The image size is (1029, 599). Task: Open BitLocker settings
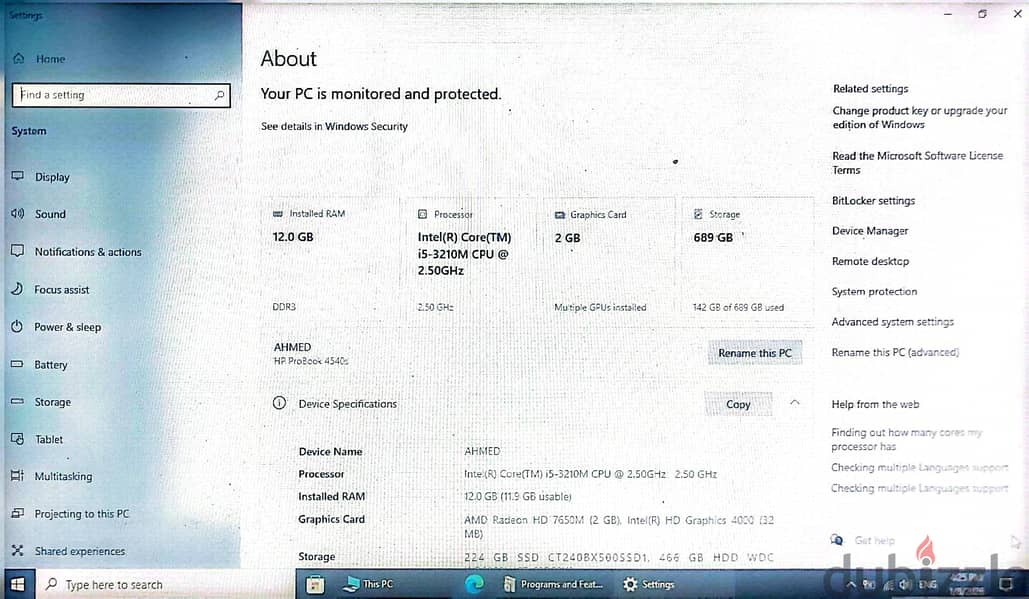tap(873, 201)
